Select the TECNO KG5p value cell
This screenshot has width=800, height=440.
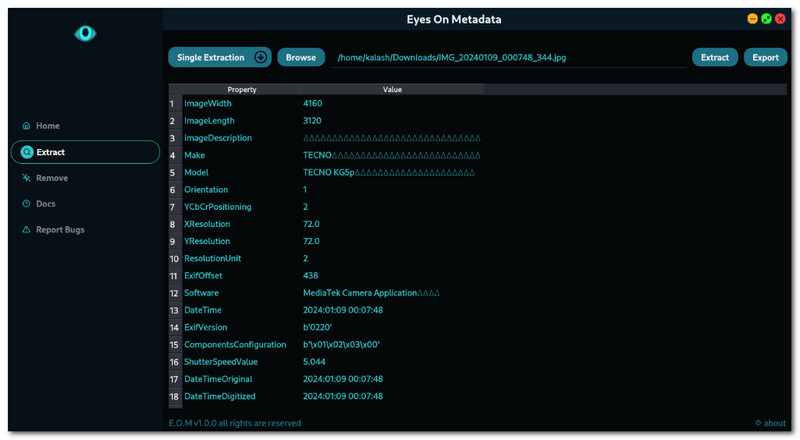tap(392, 173)
